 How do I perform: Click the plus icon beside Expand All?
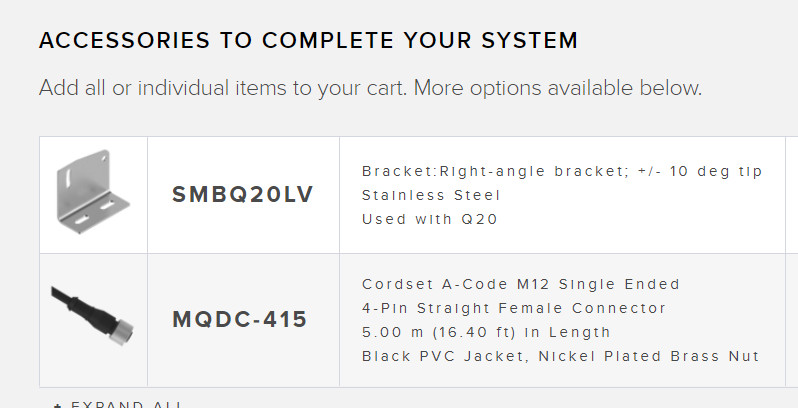point(57,405)
